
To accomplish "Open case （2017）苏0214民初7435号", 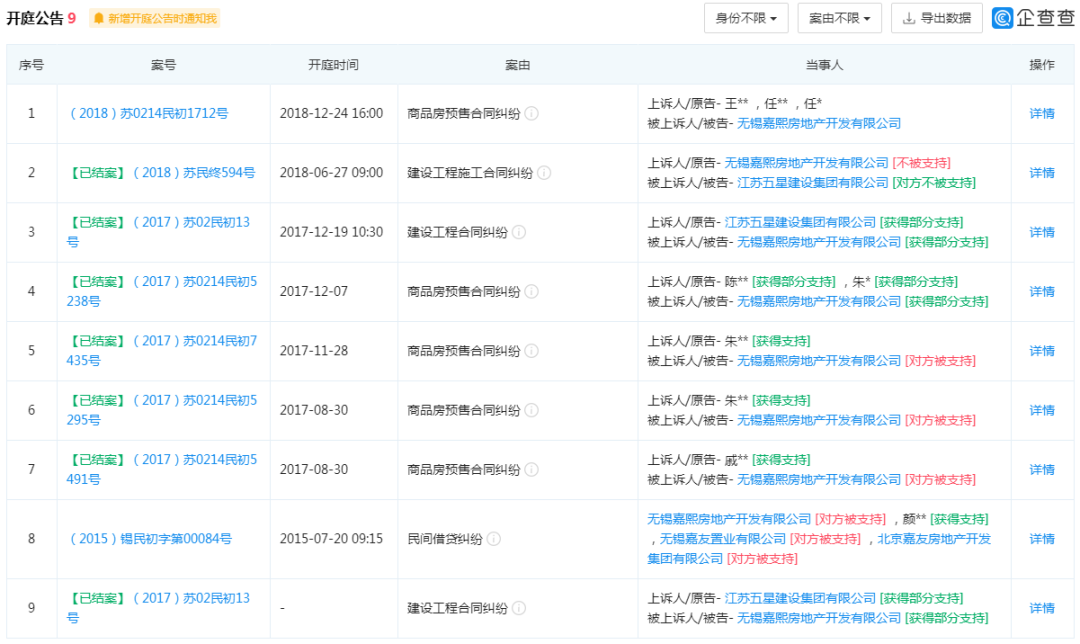I will click(162, 351).
